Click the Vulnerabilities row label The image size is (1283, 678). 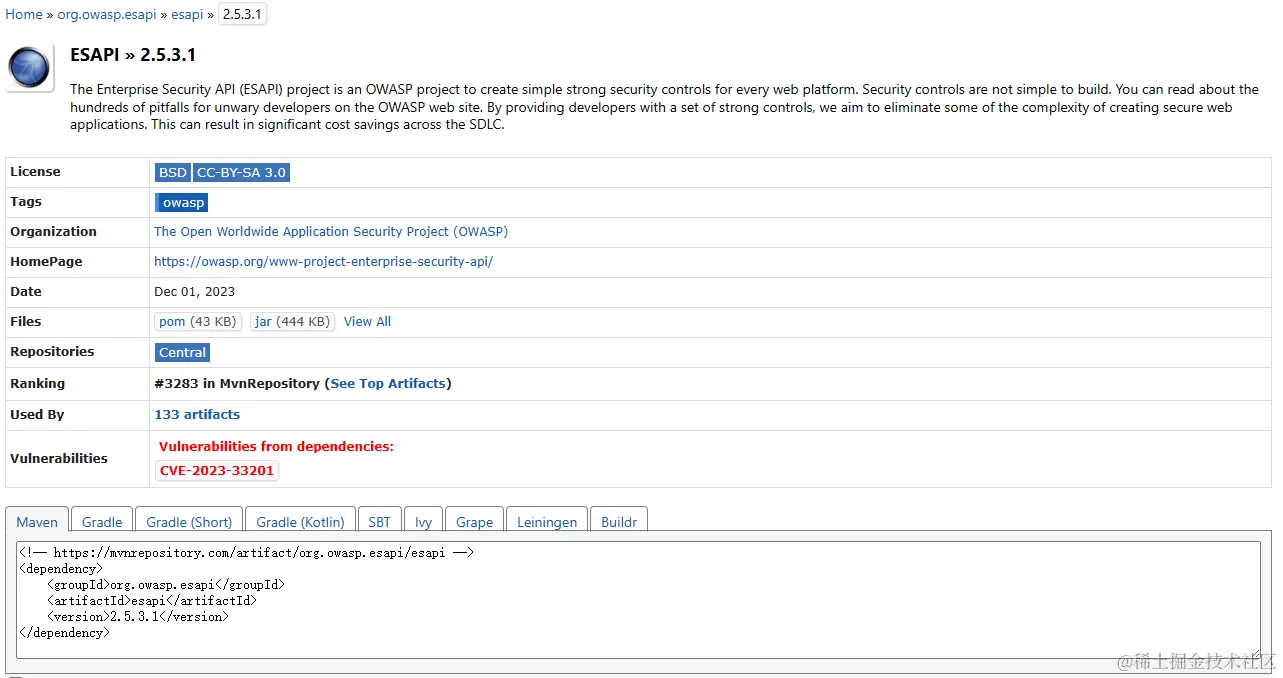click(x=59, y=458)
